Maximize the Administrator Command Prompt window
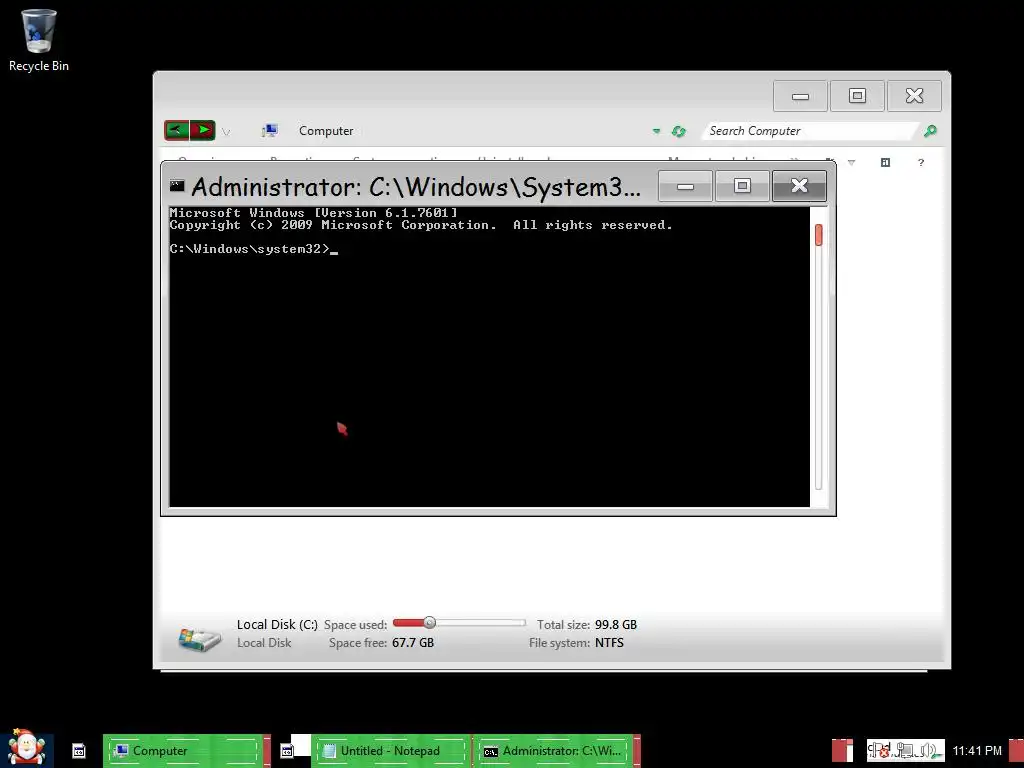The height and width of the screenshot is (768, 1024). 742,186
